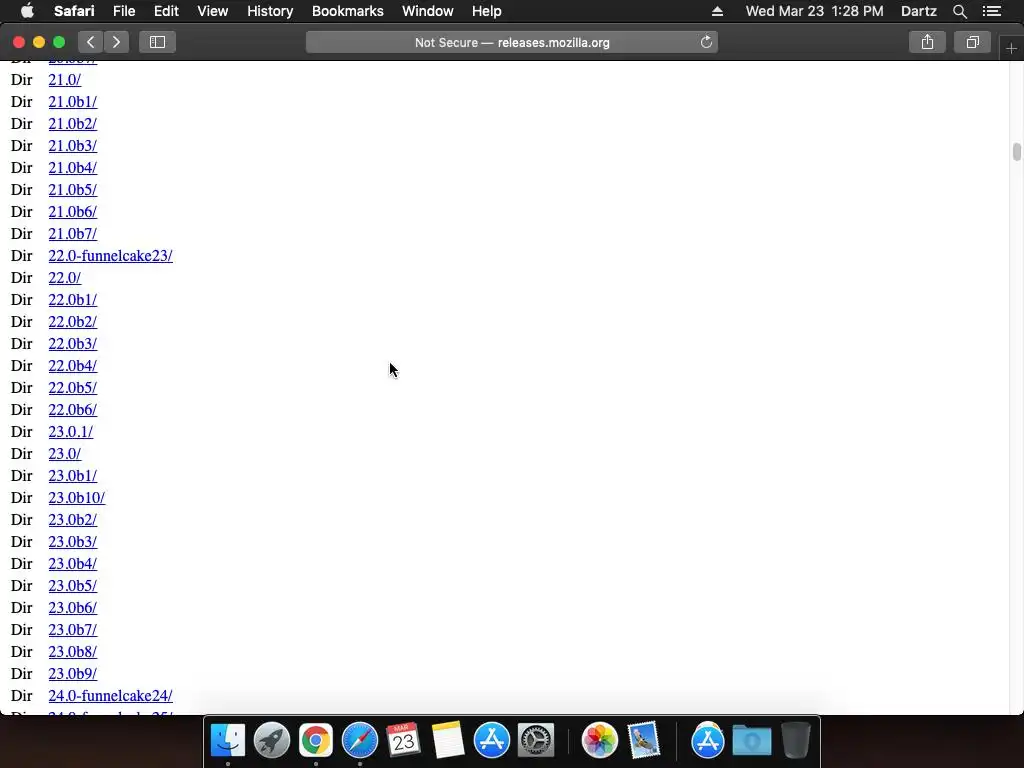The image size is (1024, 768).
Task: Toggle the Safari sidebar button
Action: [x=157, y=42]
